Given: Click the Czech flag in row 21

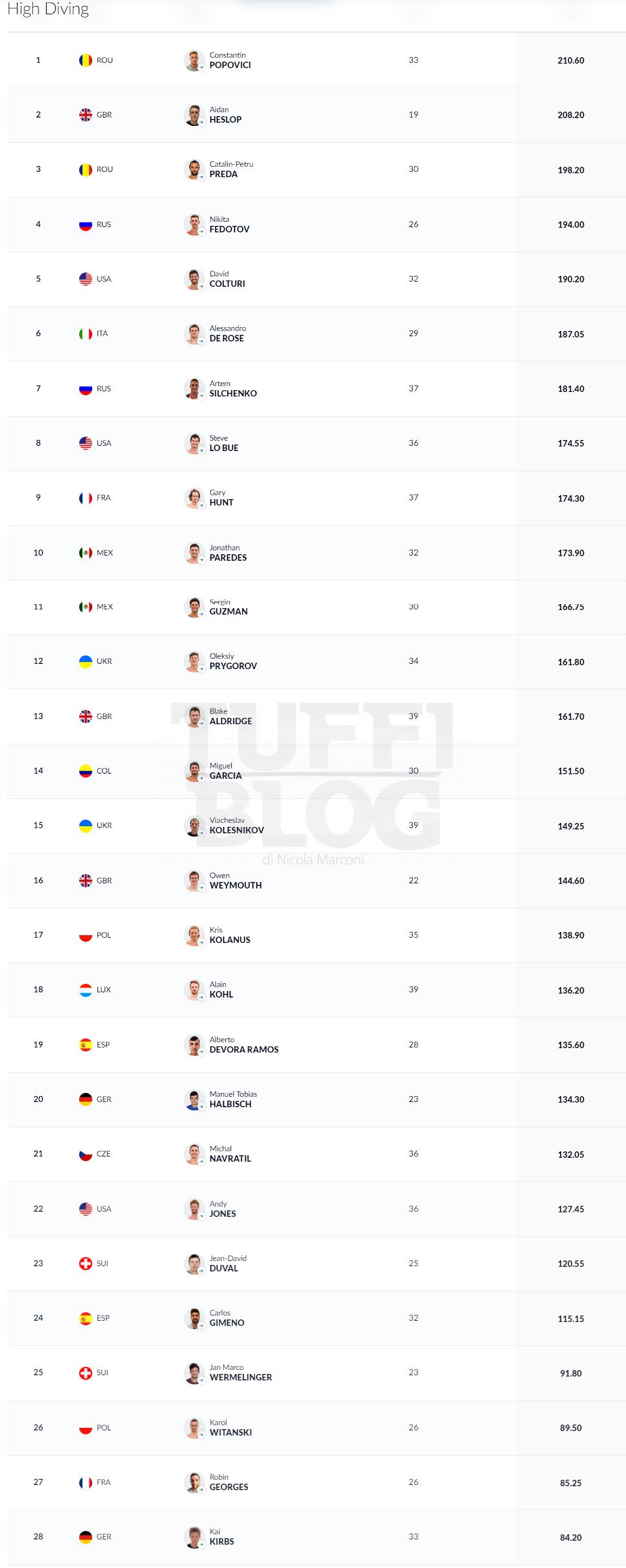Looking at the screenshot, I should [85, 1154].
